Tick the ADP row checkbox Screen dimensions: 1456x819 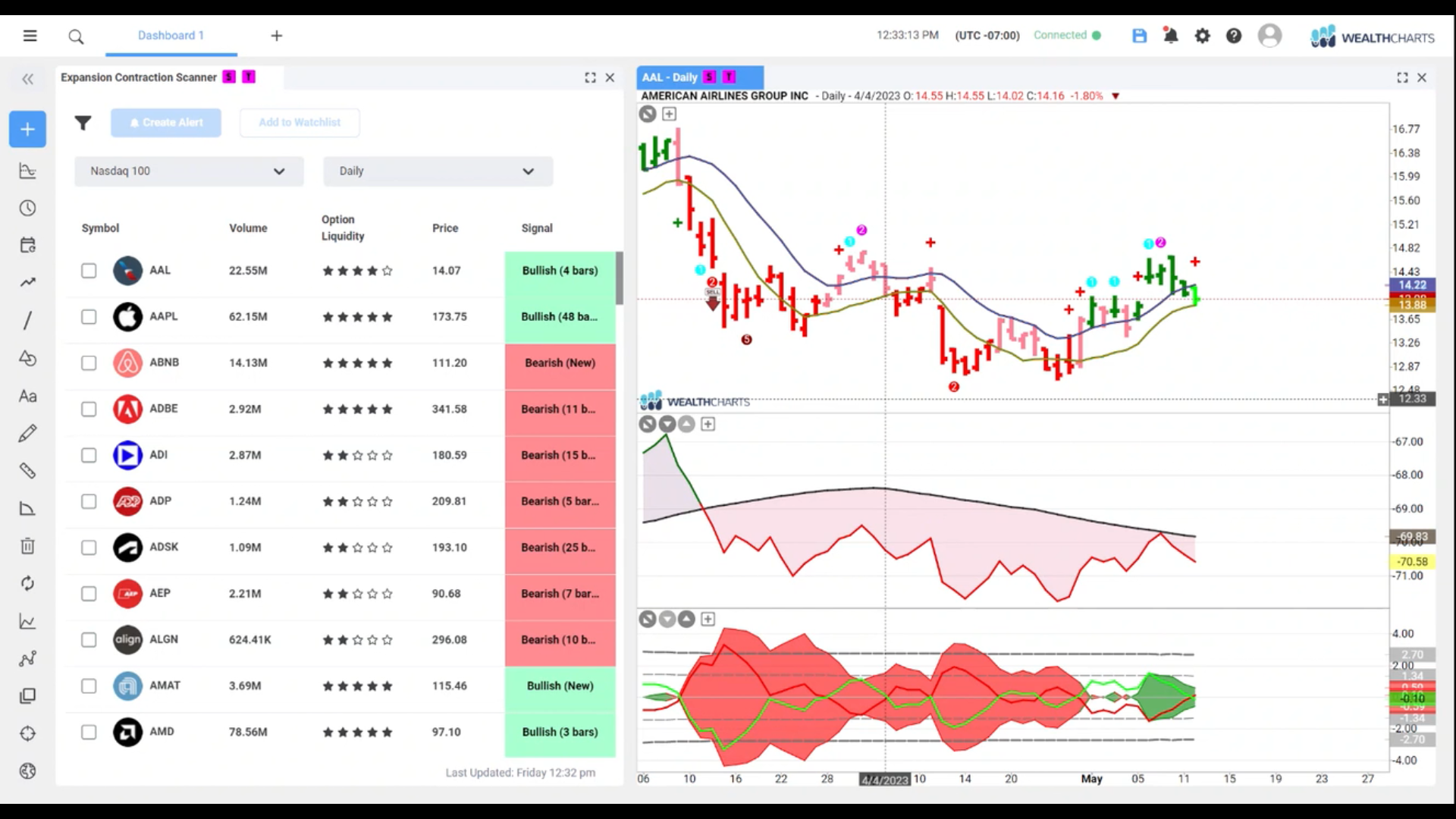coord(89,501)
